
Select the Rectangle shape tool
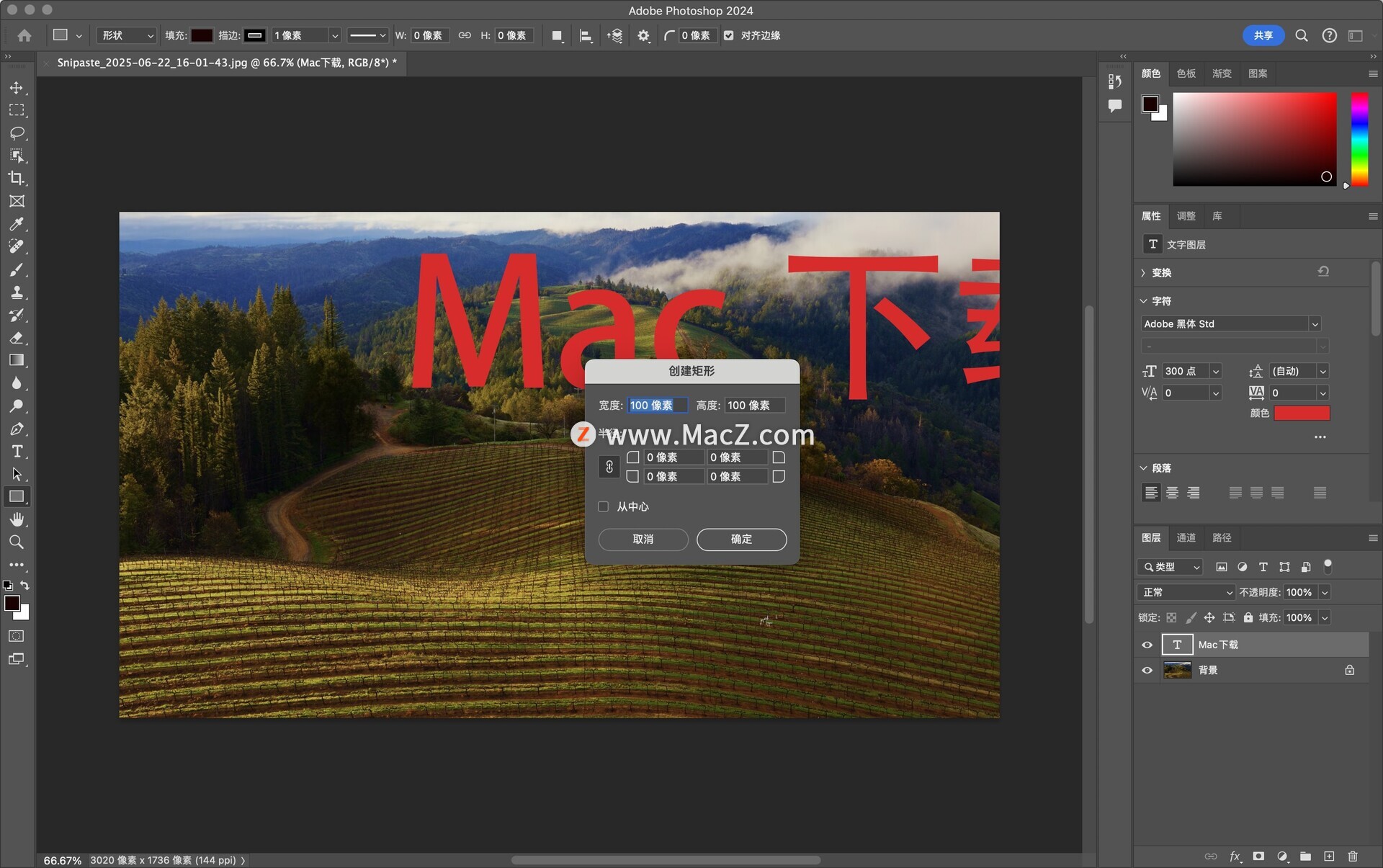point(16,496)
